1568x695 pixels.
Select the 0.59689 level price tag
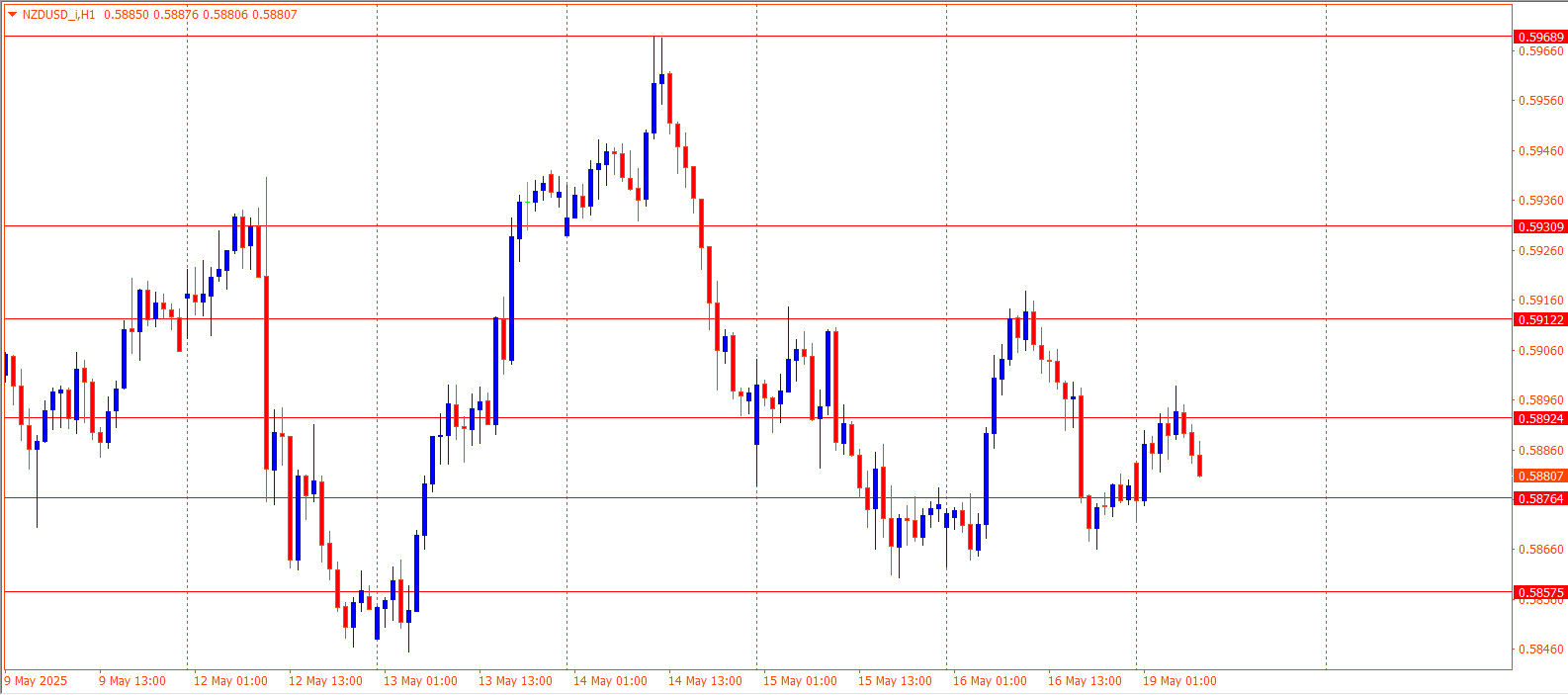(x=1540, y=38)
